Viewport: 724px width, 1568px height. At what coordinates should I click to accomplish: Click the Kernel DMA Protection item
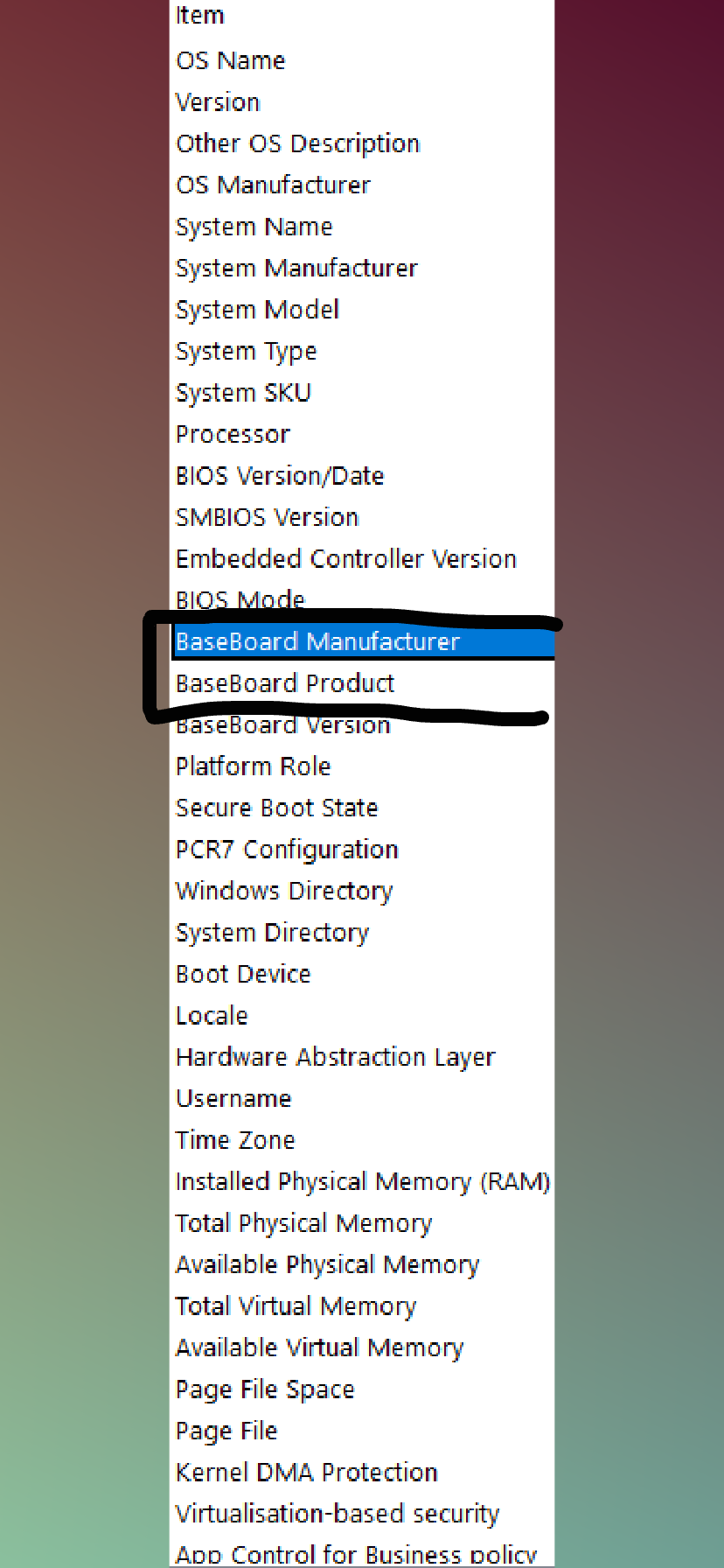click(x=361, y=1473)
